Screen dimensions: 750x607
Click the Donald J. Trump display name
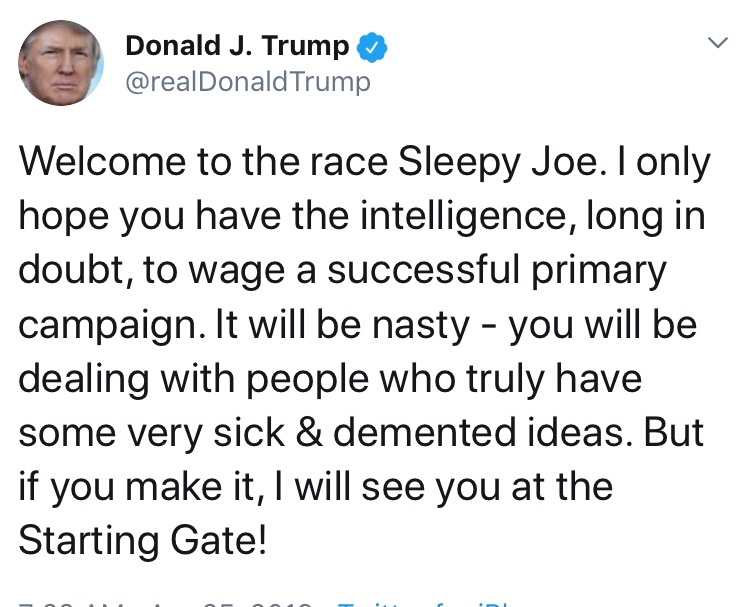point(237,46)
